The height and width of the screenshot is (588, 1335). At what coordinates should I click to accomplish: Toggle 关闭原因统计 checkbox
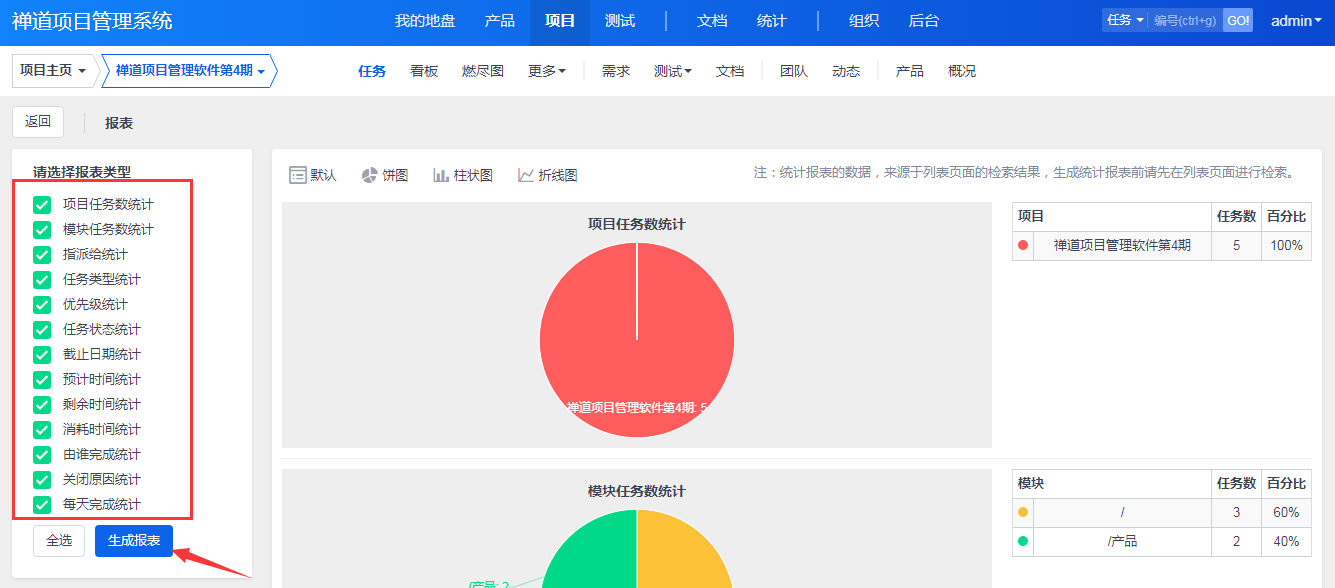(42, 479)
